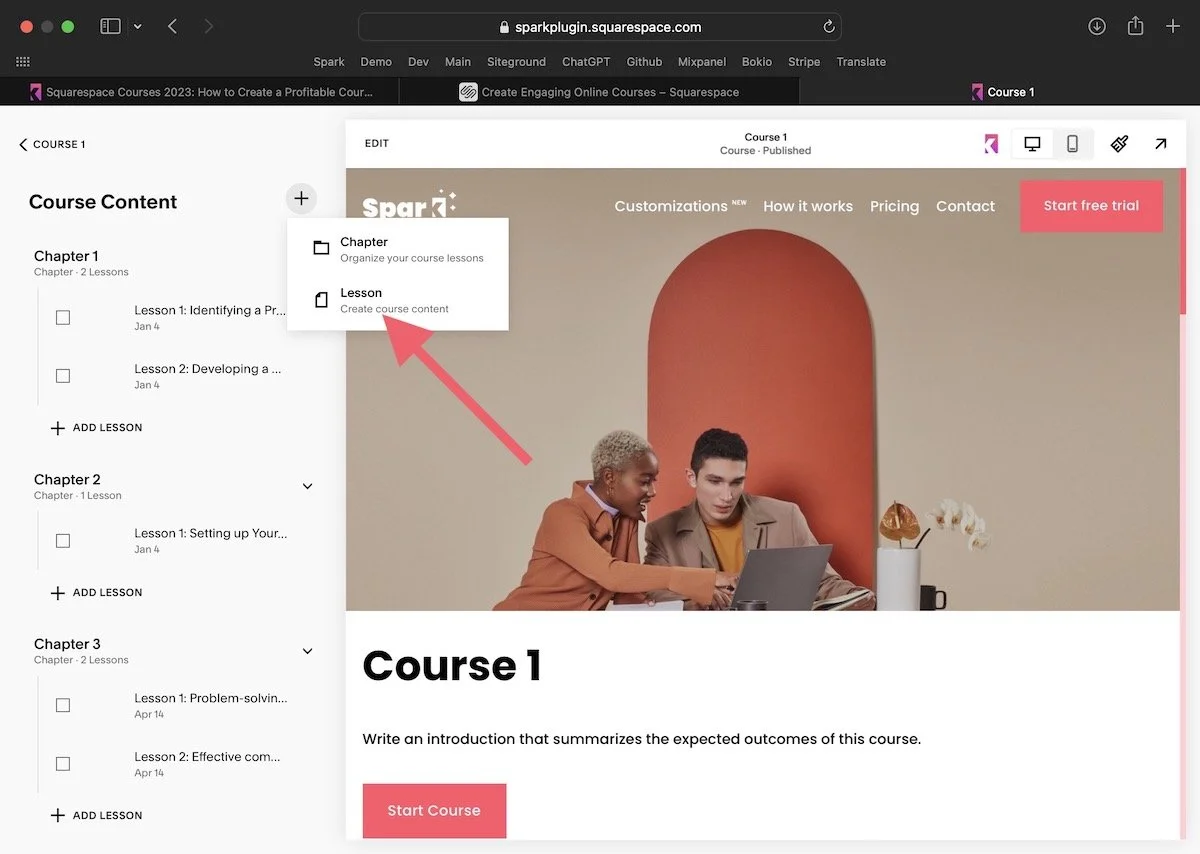1200x854 pixels.
Task: Collapse Chapter 3 with its chevron
Action: 307,650
